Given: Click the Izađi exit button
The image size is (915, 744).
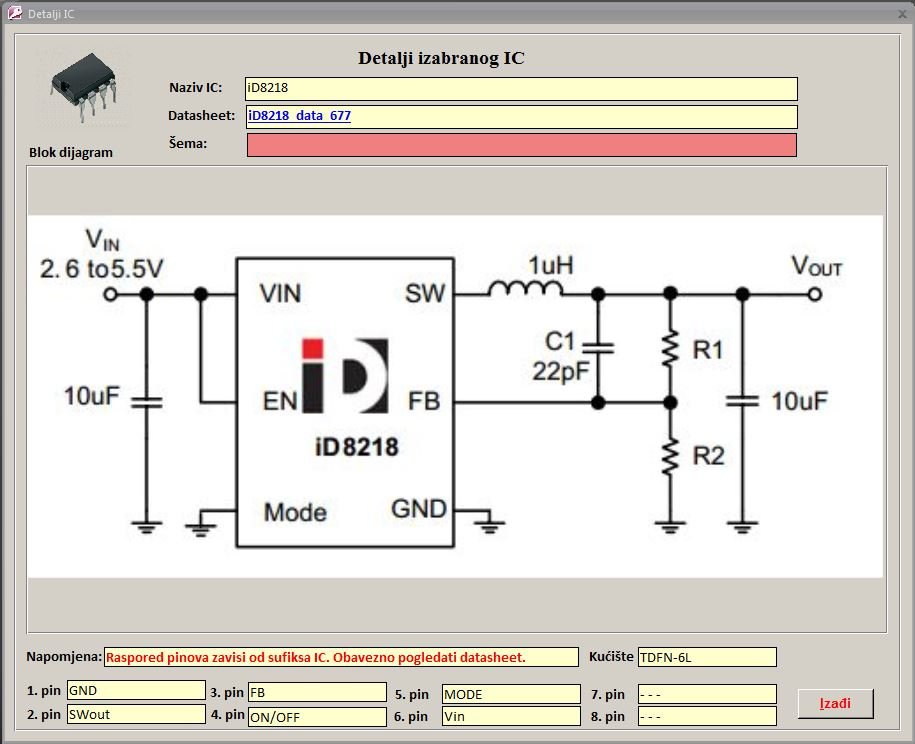Looking at the screenshot, I should (x=835, y=704).
